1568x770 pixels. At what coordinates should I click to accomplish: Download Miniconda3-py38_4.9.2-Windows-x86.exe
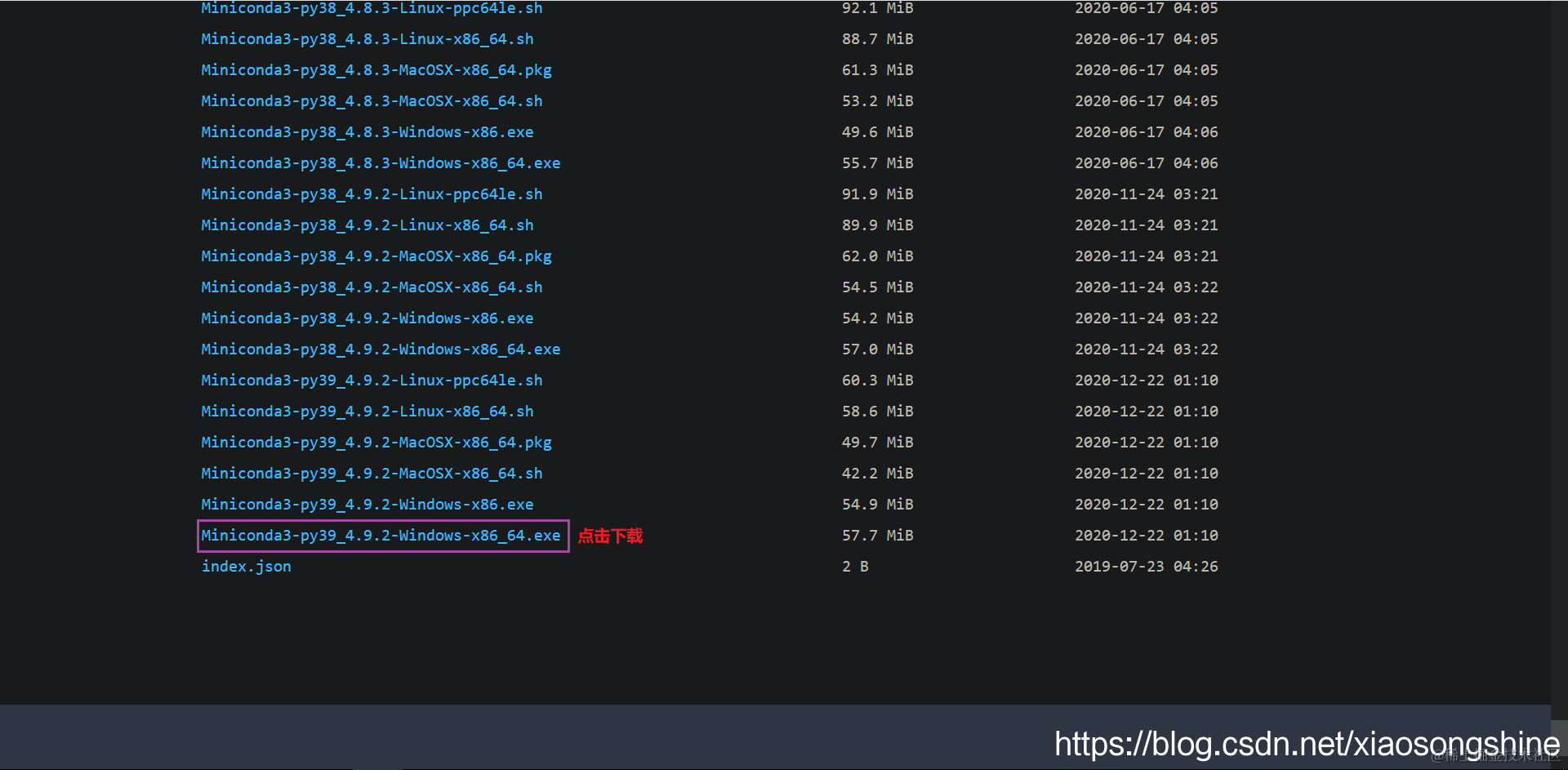(x=367, y=318)
